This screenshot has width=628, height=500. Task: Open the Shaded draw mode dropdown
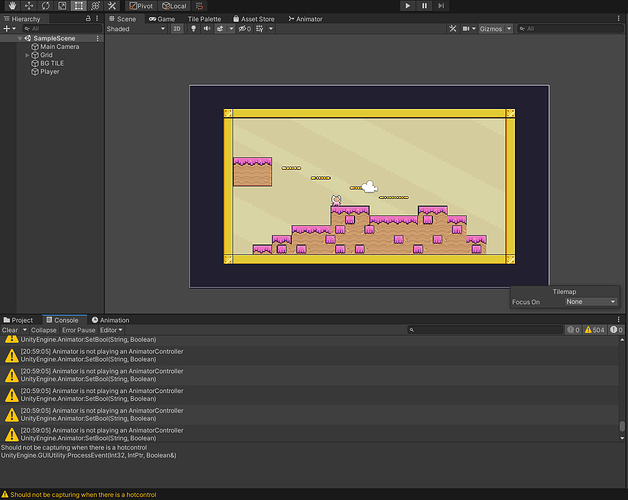136,29
